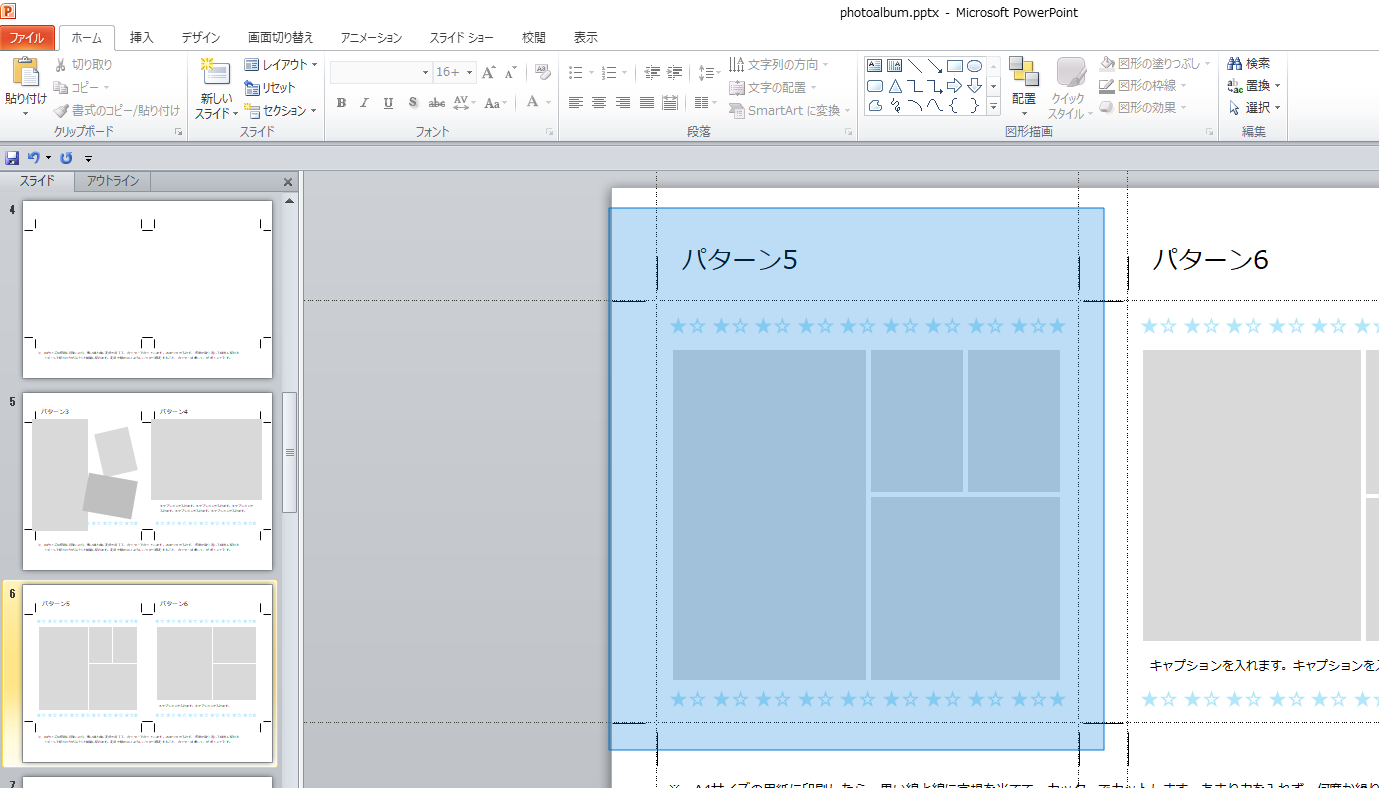Decrease font size with small A icon

[510, 72]
